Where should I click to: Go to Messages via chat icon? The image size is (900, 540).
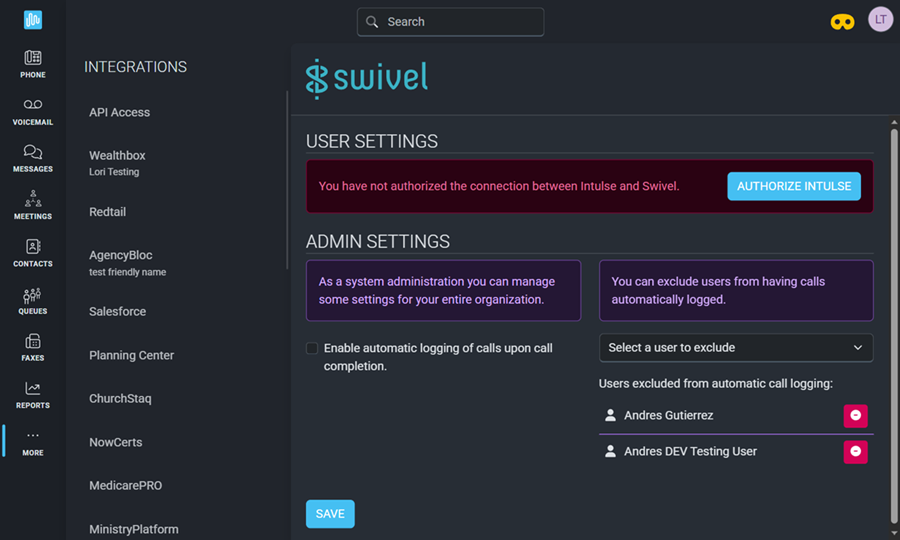click(x=33, y=152)
